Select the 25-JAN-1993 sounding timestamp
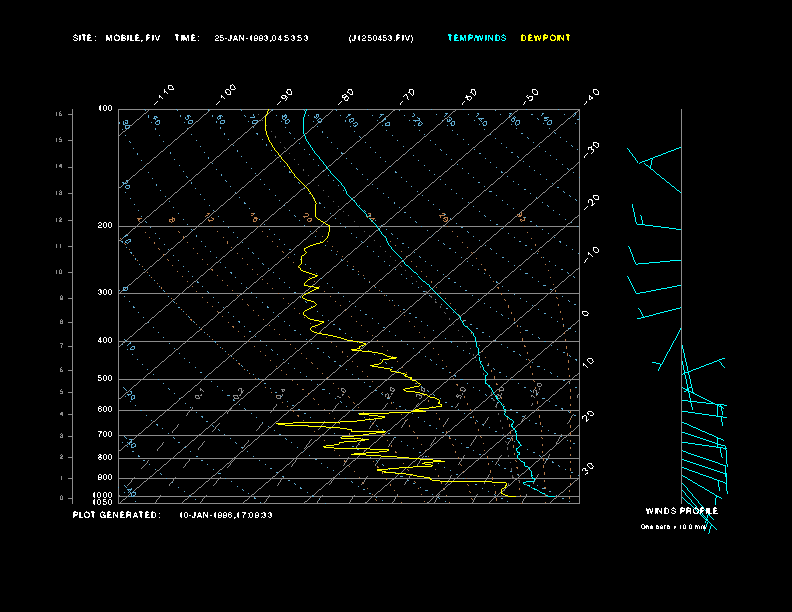This screenshot has width=792, height=612. 261,38
